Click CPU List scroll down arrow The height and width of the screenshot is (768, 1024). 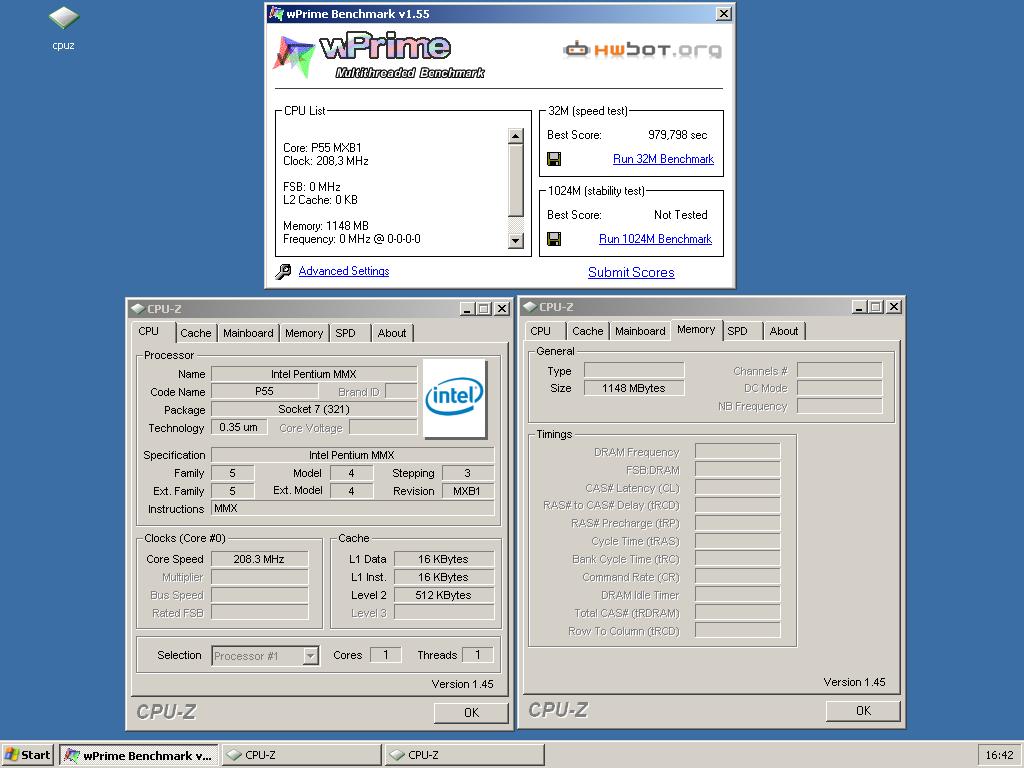tap(515, 240)
